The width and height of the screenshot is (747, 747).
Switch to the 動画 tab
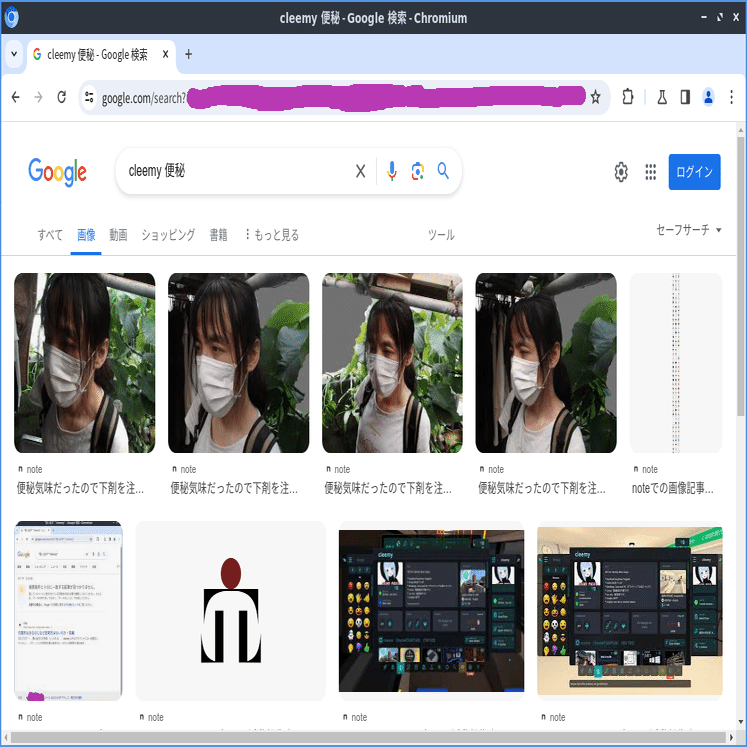pos(118,235)
